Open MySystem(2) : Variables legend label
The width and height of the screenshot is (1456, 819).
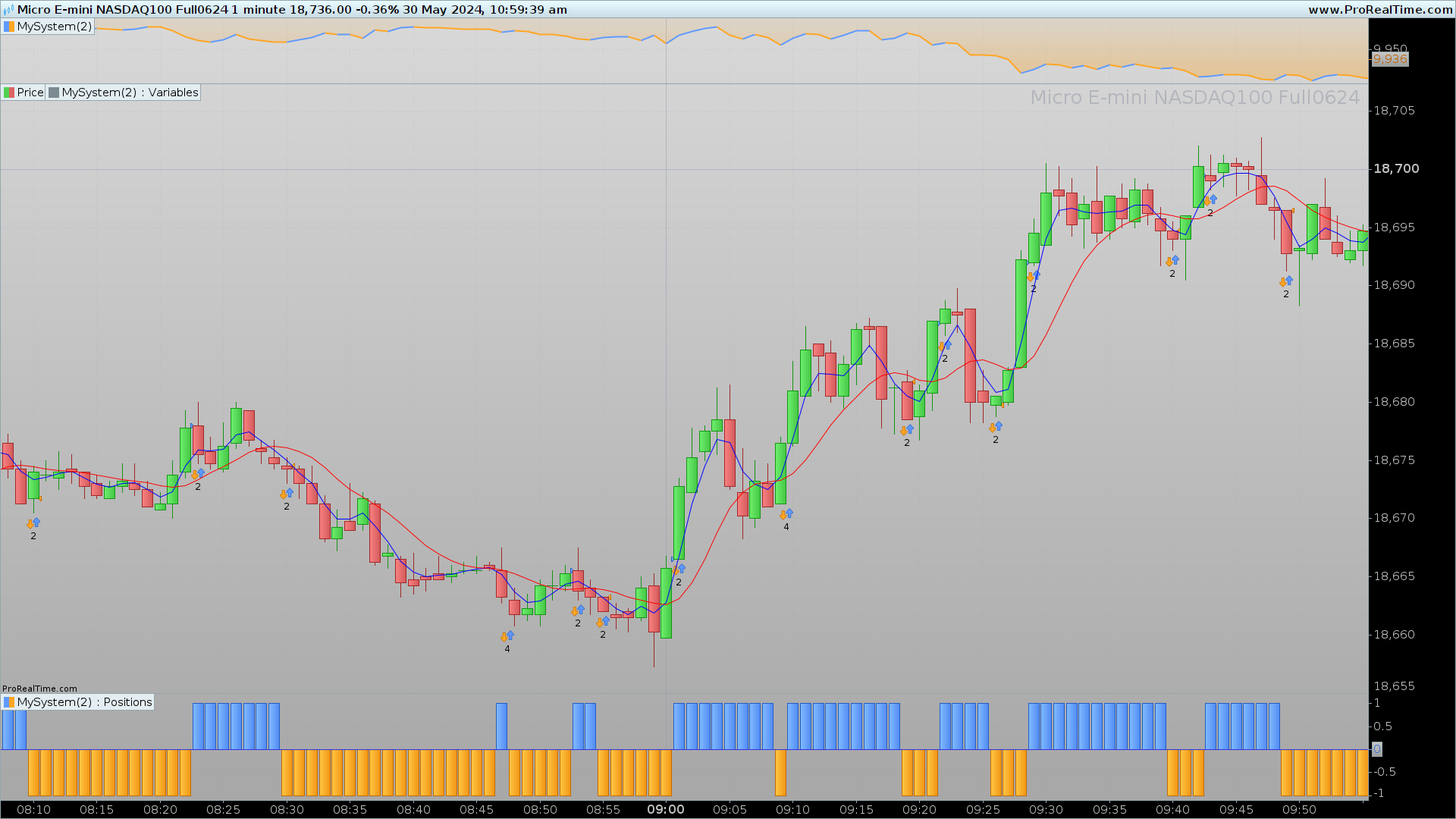point(130,93)
